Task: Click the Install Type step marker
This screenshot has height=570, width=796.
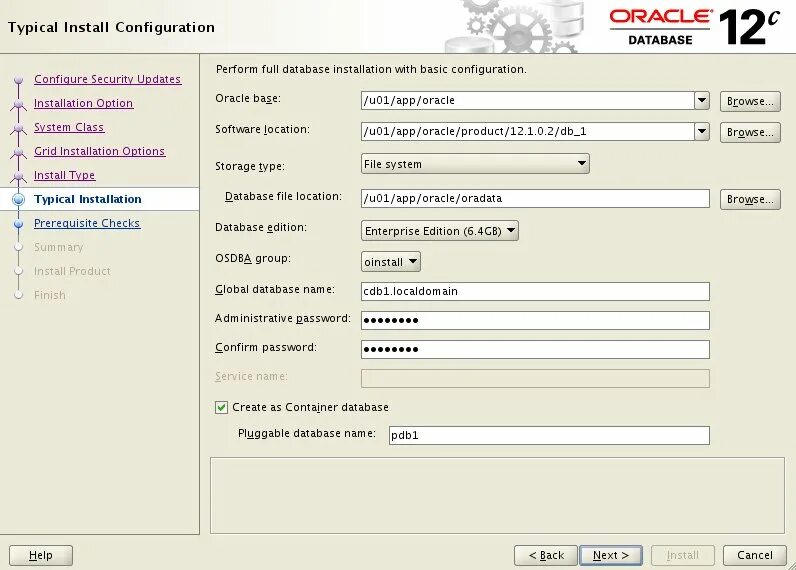Action: (19, 176)
